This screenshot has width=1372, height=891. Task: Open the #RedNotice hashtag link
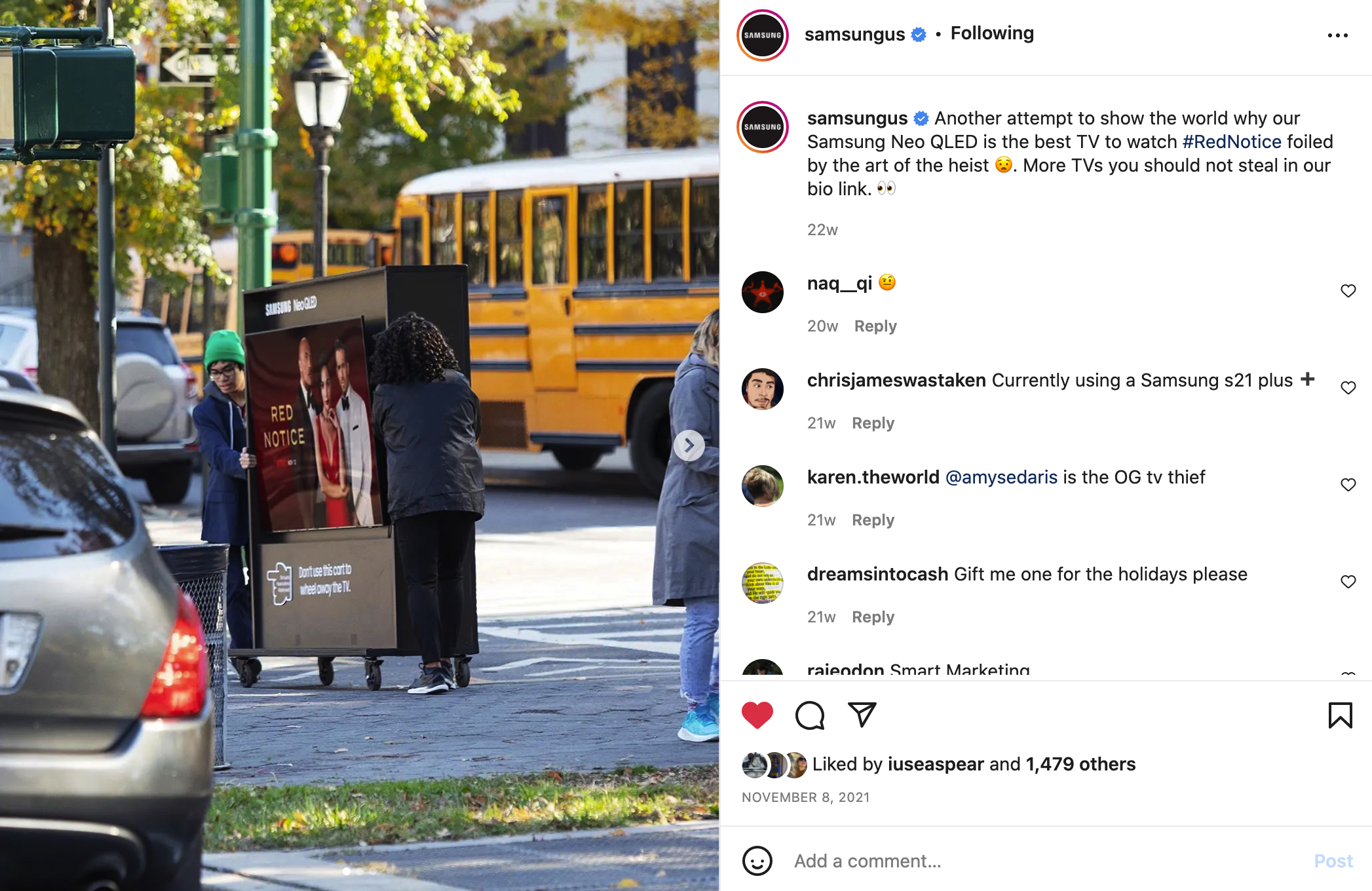(x=1232, y=142)
